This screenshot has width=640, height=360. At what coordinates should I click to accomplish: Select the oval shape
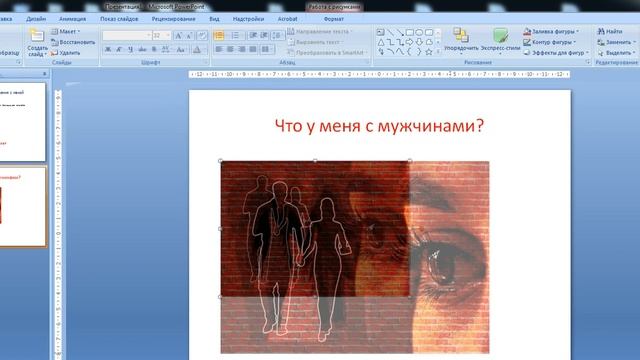[x=419, y=32]
